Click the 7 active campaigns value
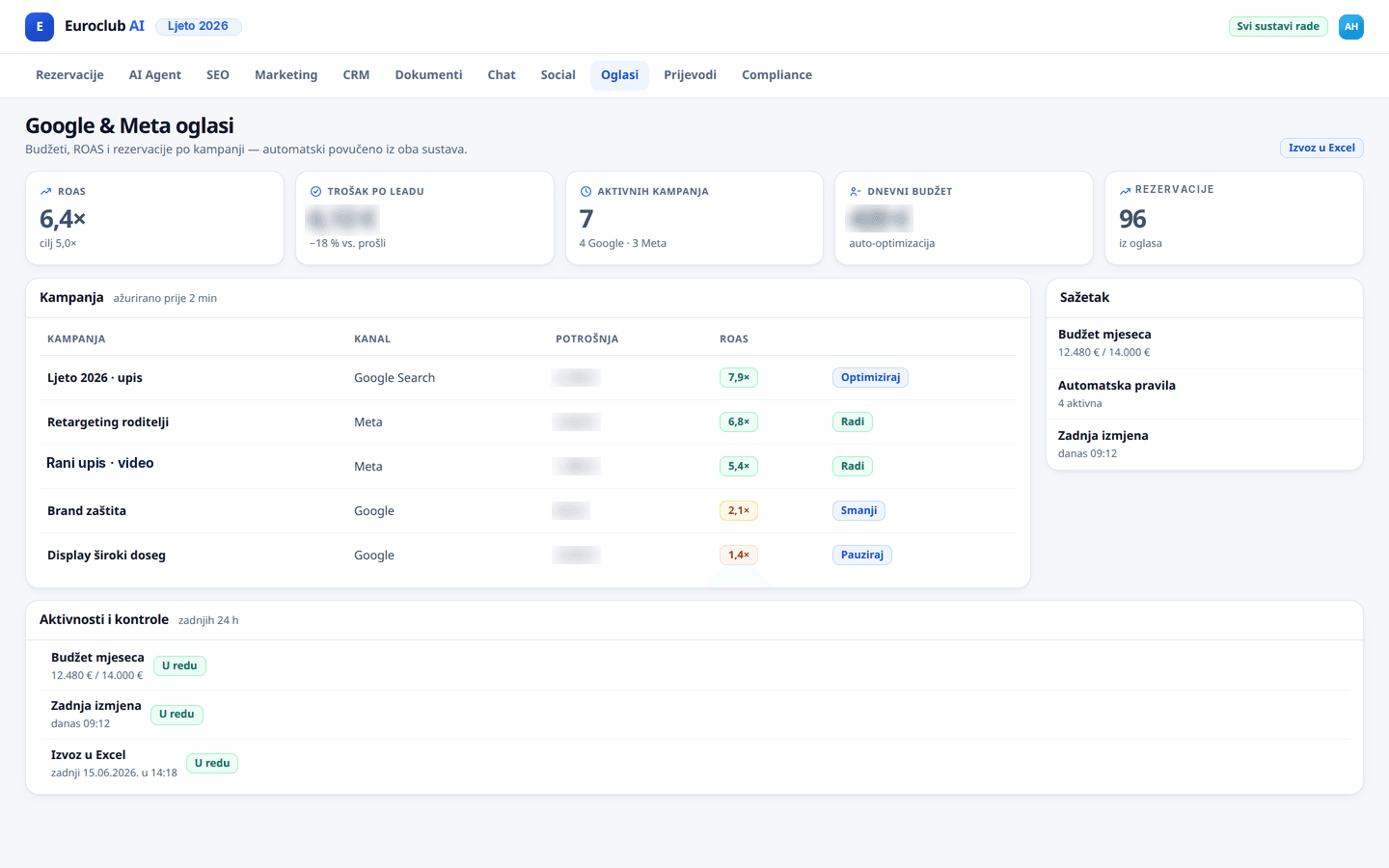1389x868 pixels. [x=586, y=219]
